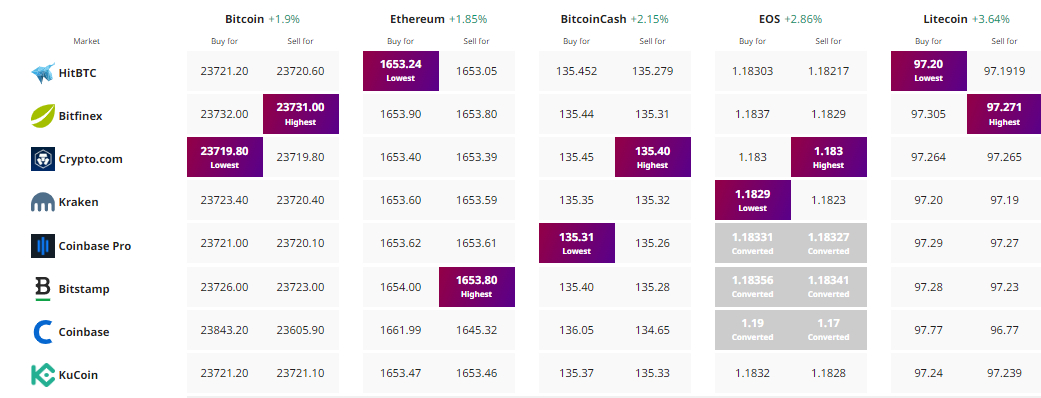Image resolution: width=1041 pixels, height=398 pixels.
Task: Click the Bitfinex green leaf icon
Action: (42, 116)
